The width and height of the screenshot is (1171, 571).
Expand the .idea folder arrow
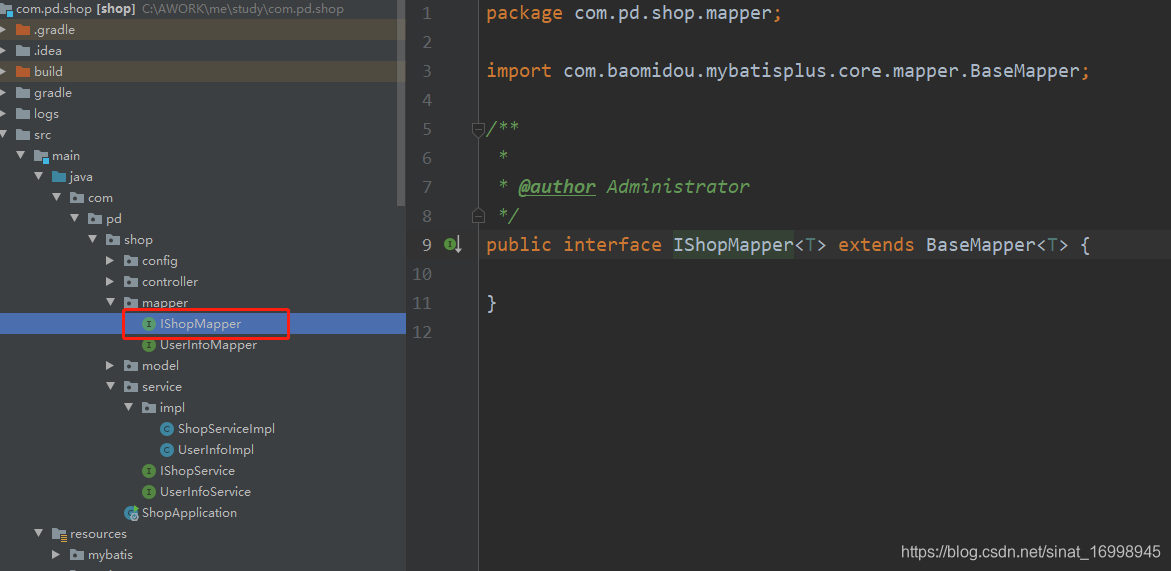coord(4,51)
